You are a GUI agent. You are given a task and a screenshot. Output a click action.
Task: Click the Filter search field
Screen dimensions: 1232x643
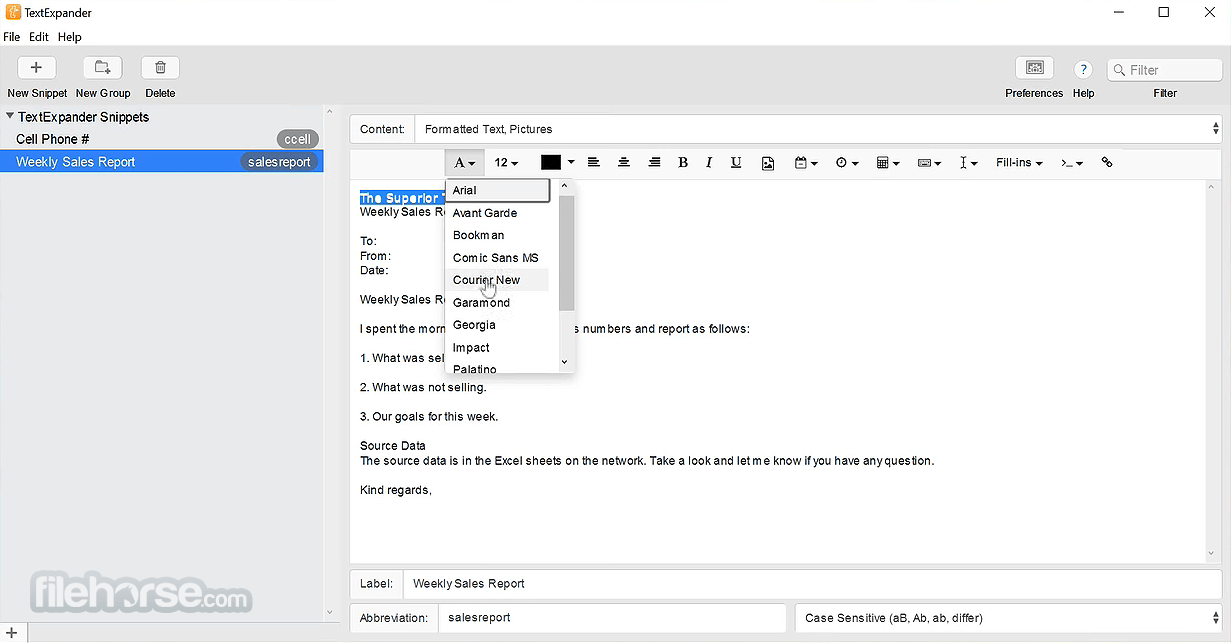coord(1165,70)
